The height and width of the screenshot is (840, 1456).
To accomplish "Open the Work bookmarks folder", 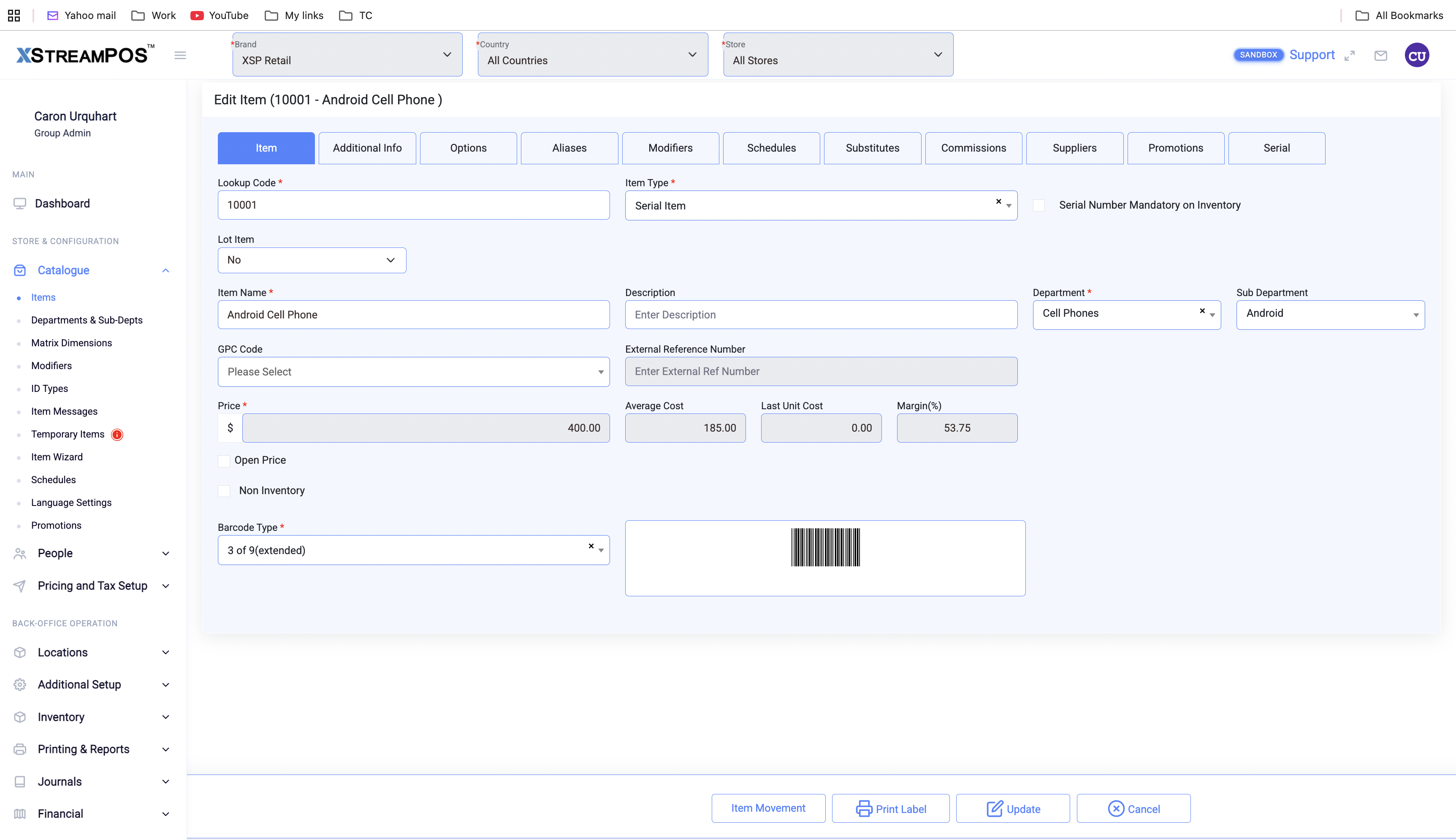I will (x=153, y=16).
